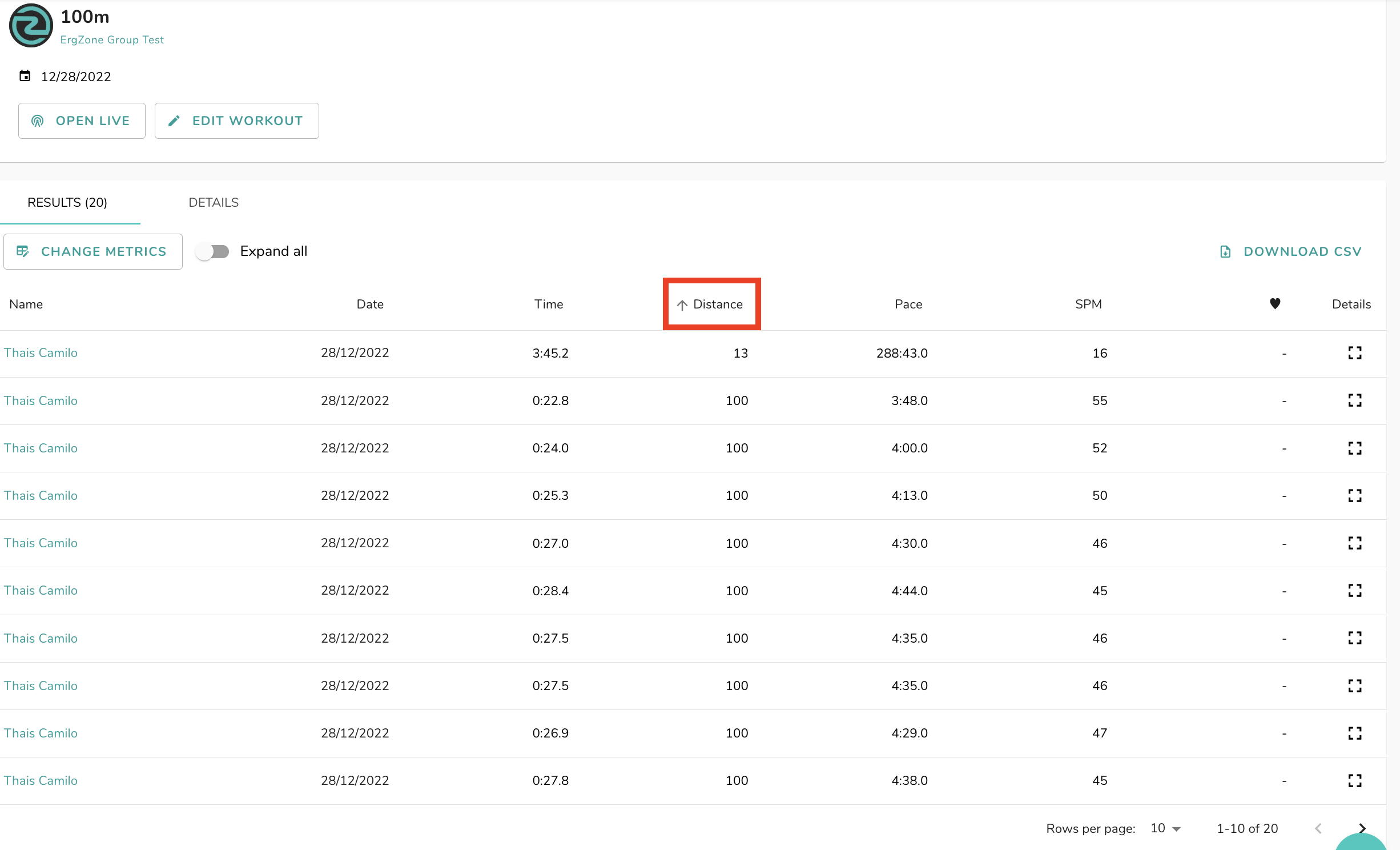1400x850 pixels.
Task: Click the OPEN LIVE button
Action: pos(82,121)
